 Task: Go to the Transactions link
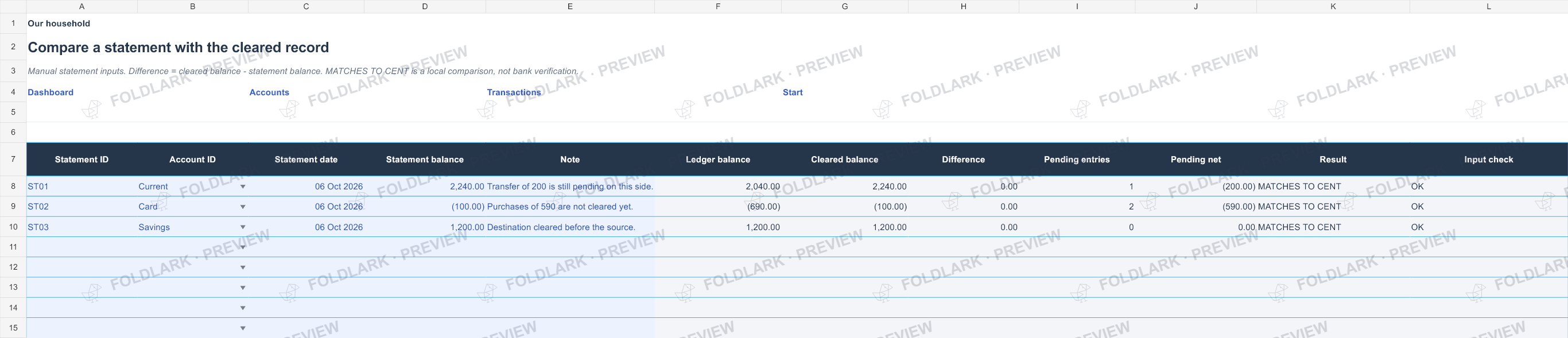(x=514, y=92)
